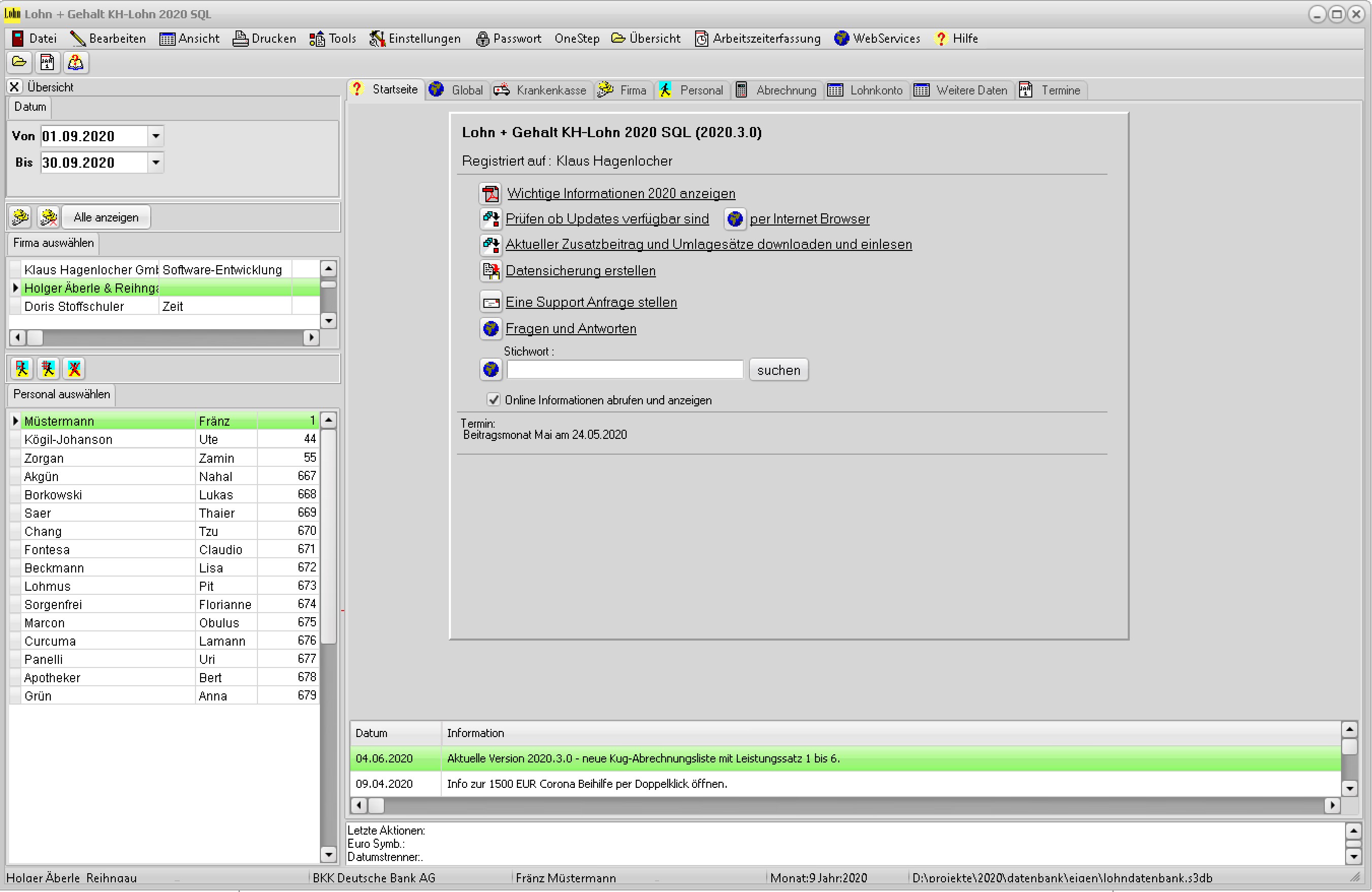Select company Doris Stoffschuler in the list
The image size is (1372, 892).
tap(165, 306)
